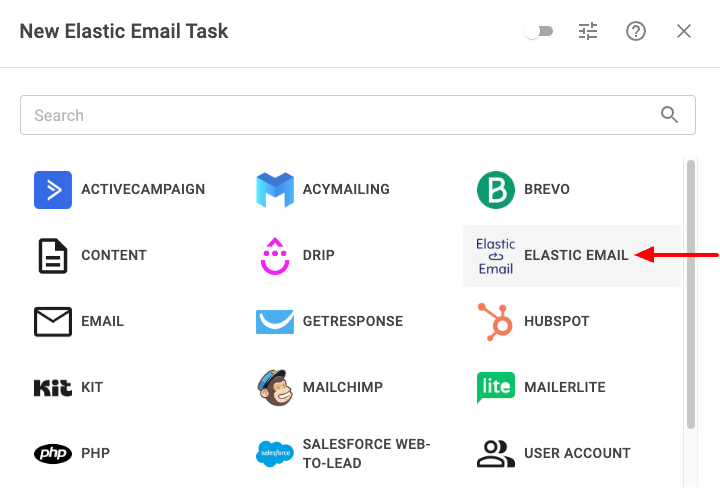720x499 pixels.
Task: Select the MAILCHIMP label
Action: tap(343, 387)
